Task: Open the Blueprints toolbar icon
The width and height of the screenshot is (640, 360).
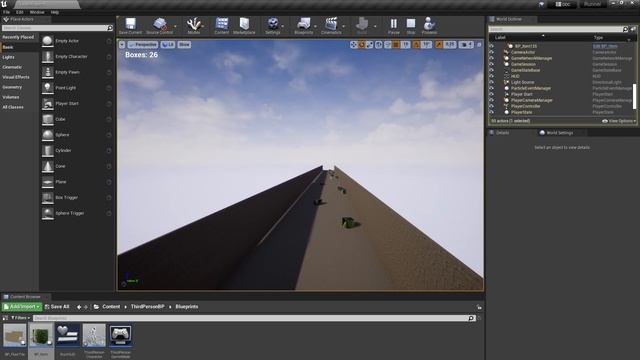Action: coord(304,26)
